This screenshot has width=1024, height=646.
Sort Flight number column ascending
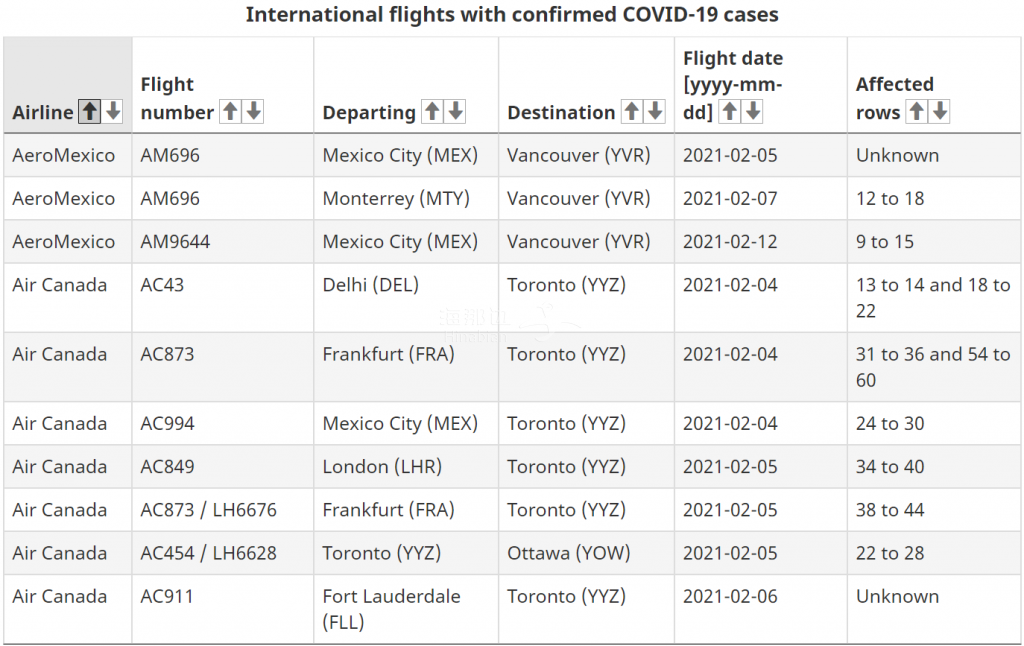[x=230, y=112]
